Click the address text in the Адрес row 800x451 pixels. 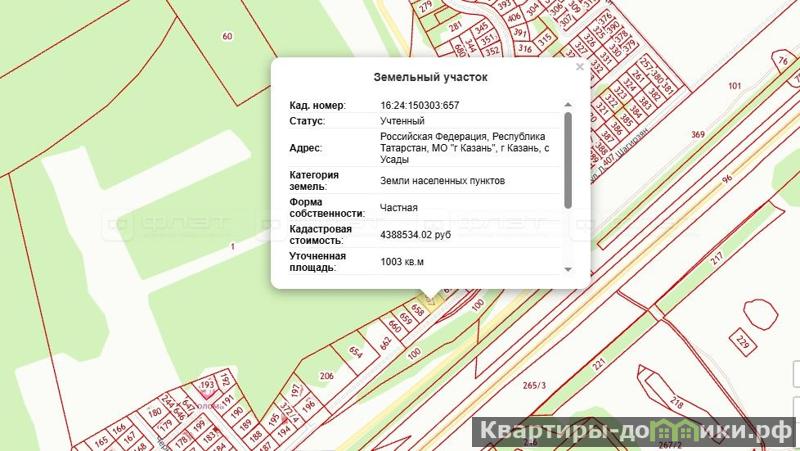(x=462, y=147)
